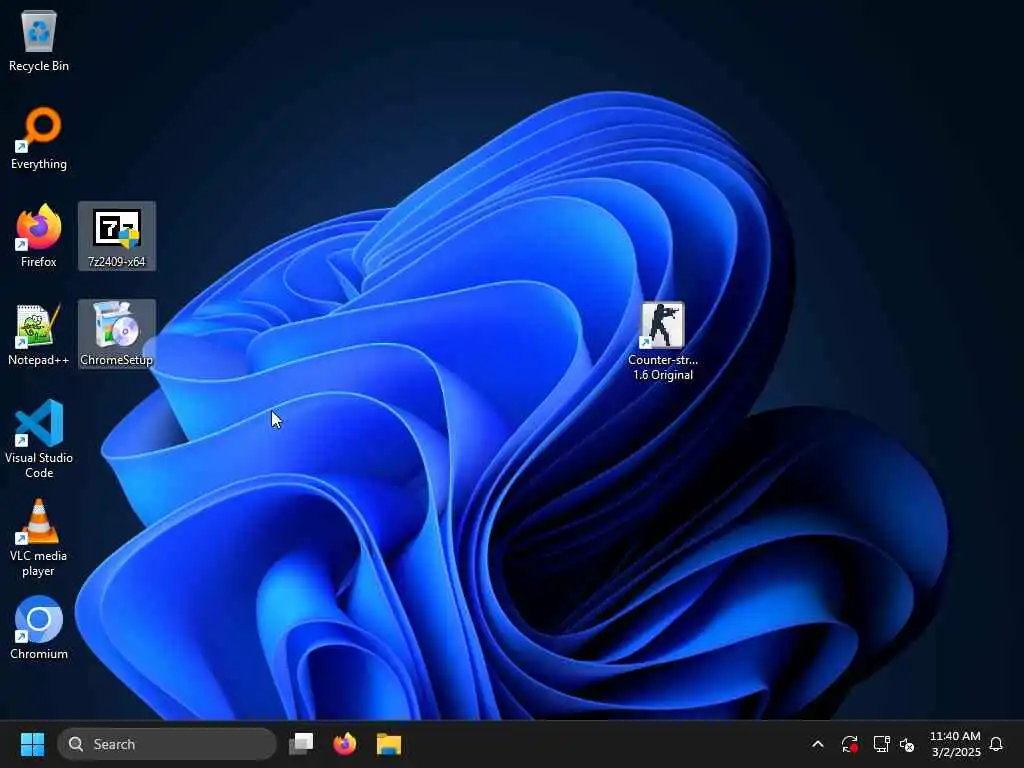Open Task View from the taskbar
Viewport: 1024px width, 768px height.
(301, 744)
